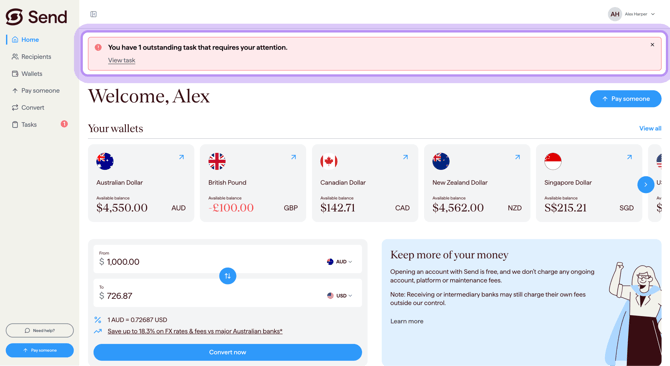Open the Save up to 18.3% link
670x366 pixels.
tap(195, 331)
